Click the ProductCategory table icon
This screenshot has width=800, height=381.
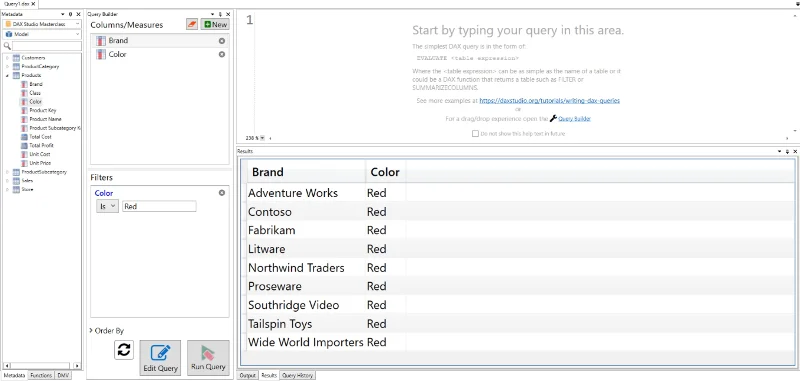16,67
